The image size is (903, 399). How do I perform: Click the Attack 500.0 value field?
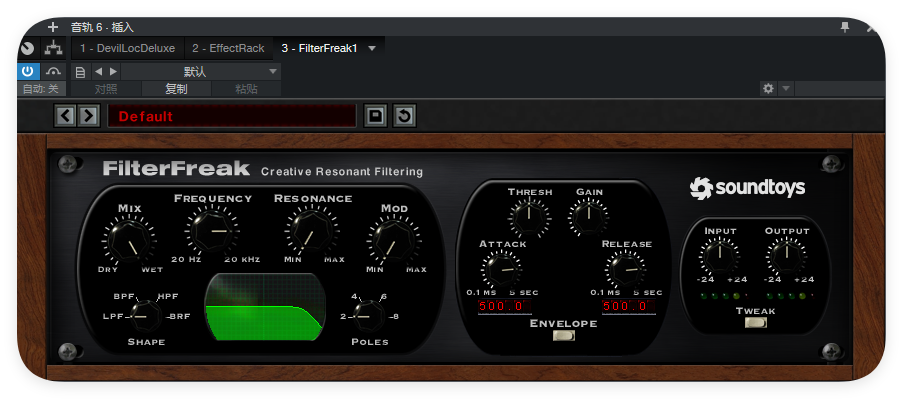click(504, 306)
